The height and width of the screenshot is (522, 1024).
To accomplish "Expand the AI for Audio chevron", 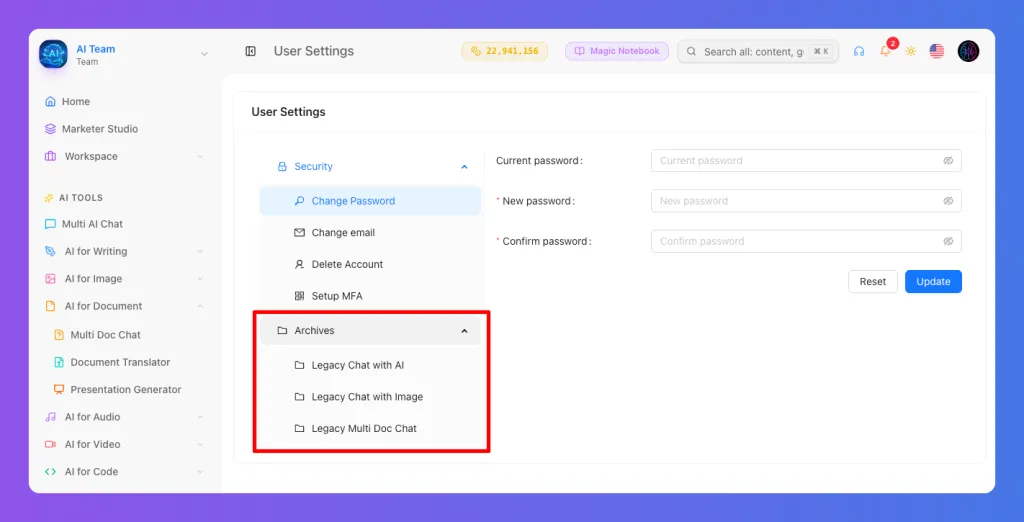I will click(200, 417).
